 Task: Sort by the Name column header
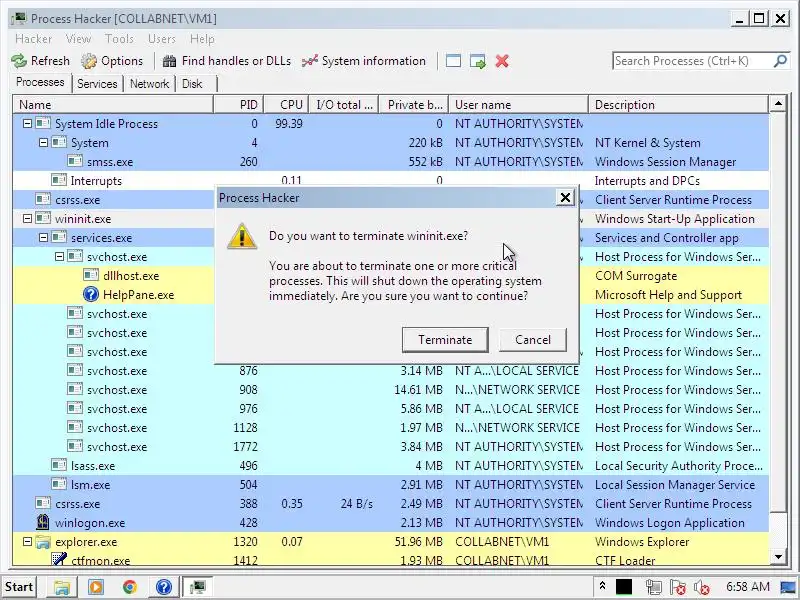113,105
